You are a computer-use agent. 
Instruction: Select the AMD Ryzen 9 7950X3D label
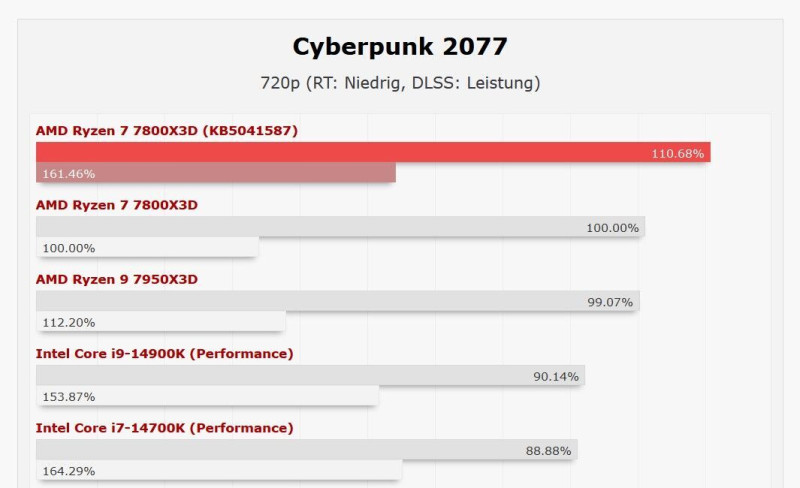click(117, 280)
